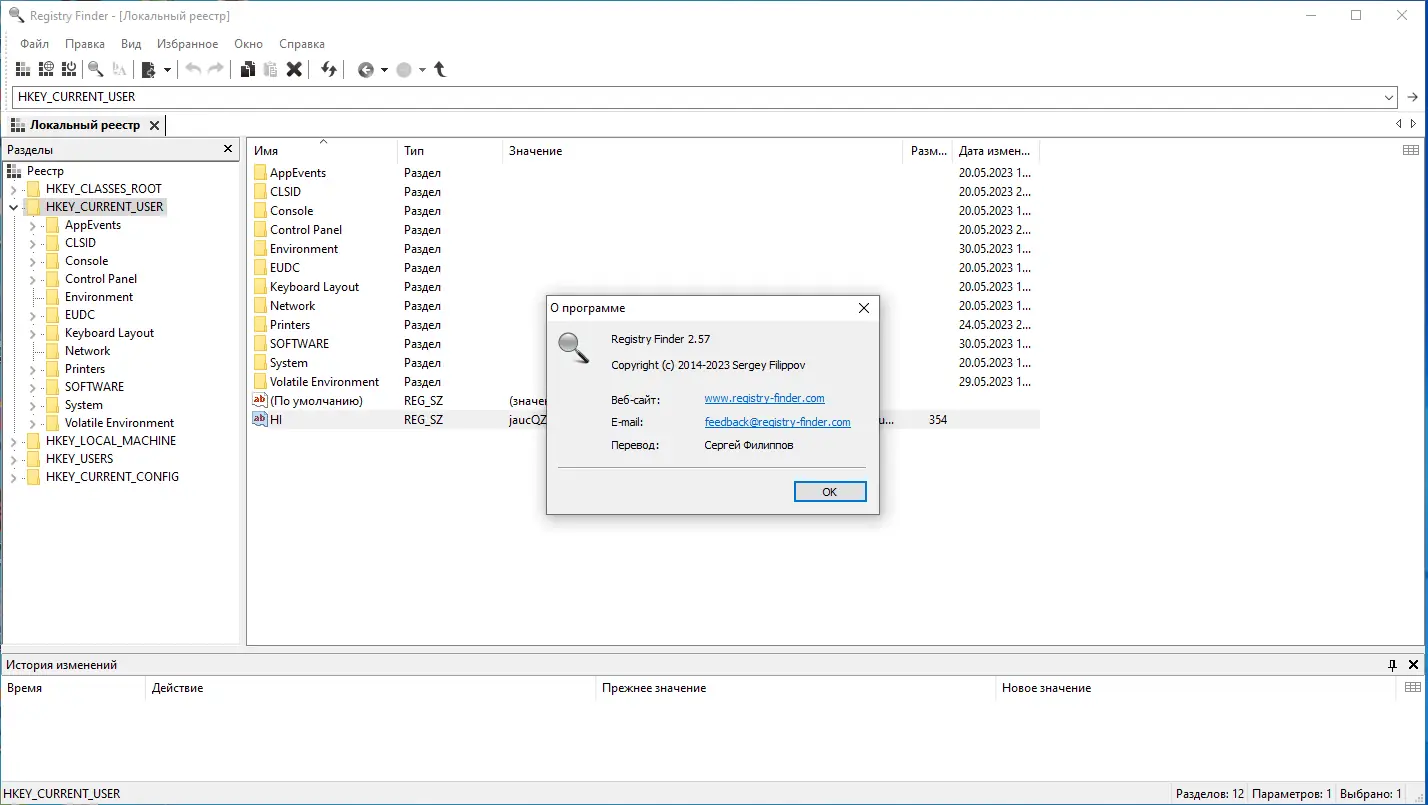
Task: Expand HKEY_USERS in the tree
Action: pos(13,459)
